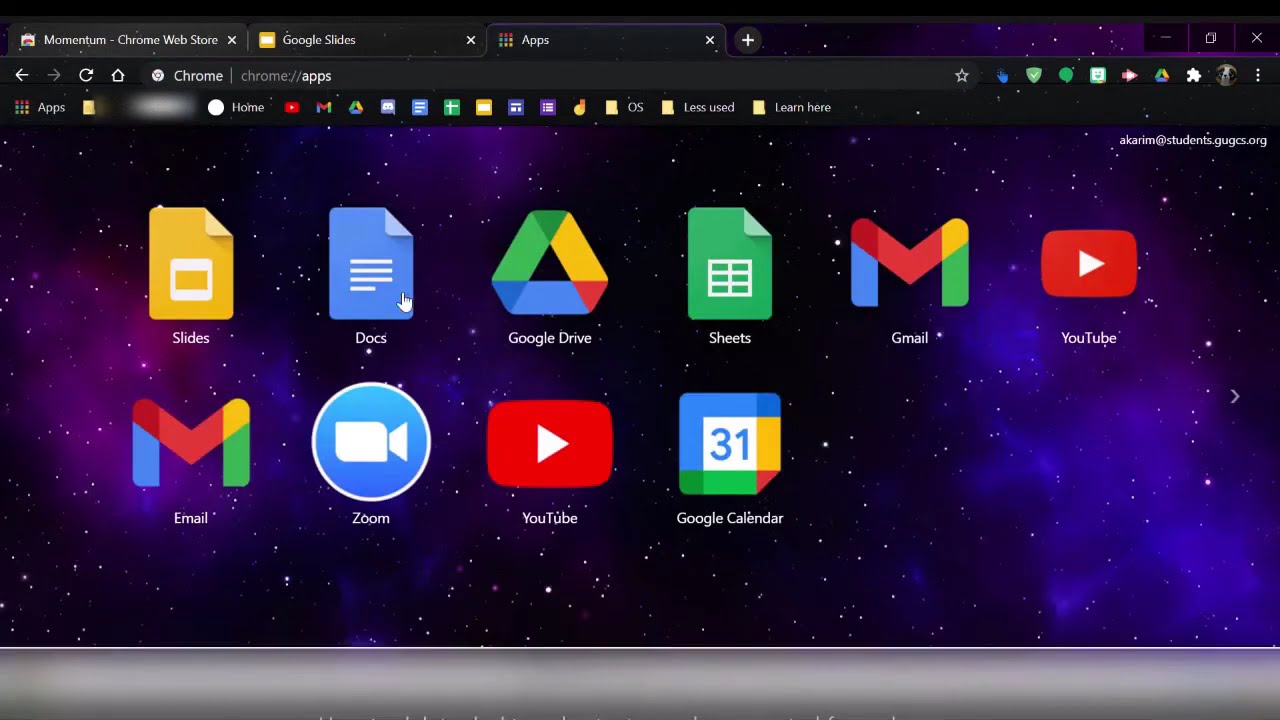Open the Drive bookmark in bookmarks bar

[356, 108]
